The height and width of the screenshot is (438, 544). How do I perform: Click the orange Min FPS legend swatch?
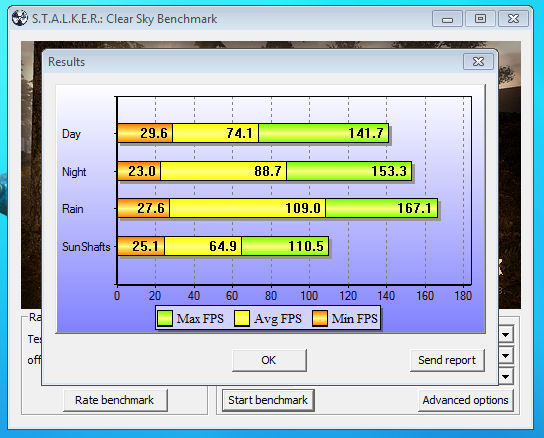[x=320, y=318]
